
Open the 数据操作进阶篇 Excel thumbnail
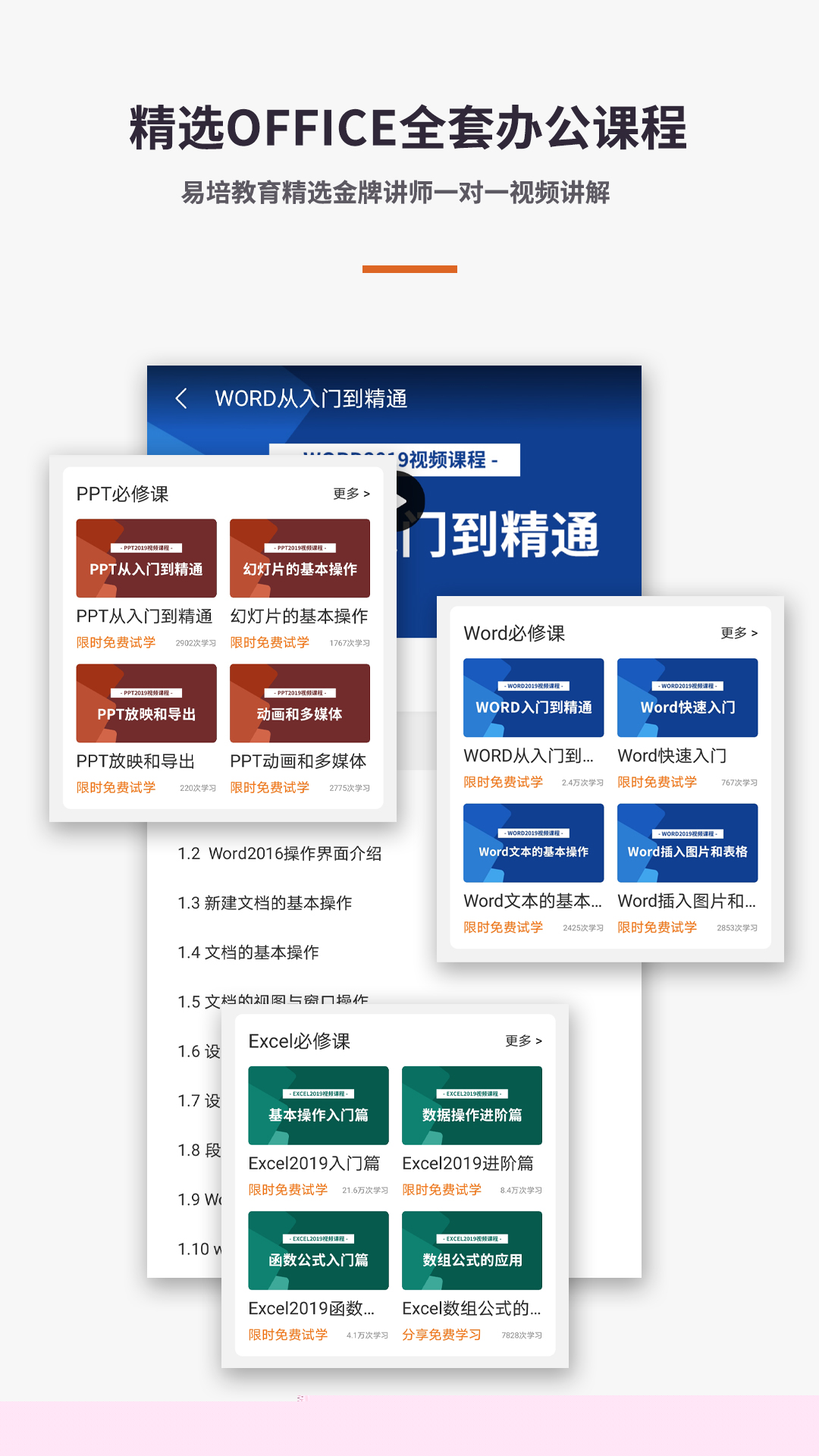(x=472, y=1105)
